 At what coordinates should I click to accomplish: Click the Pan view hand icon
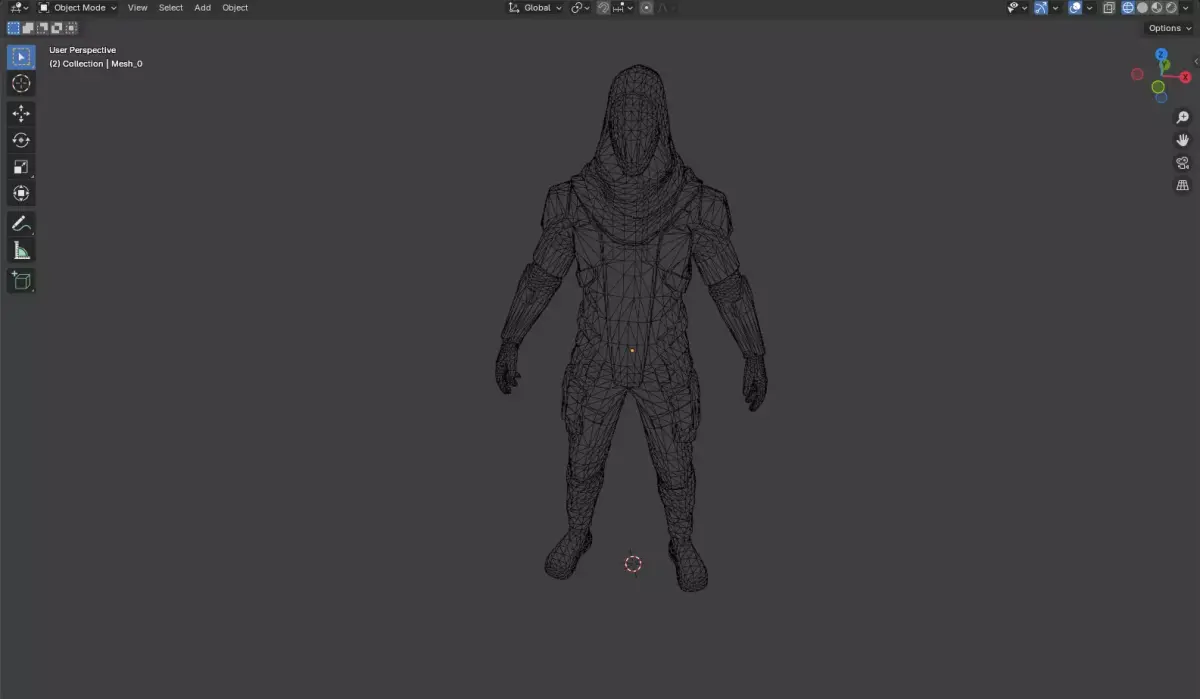click(x=1183, y=140)
